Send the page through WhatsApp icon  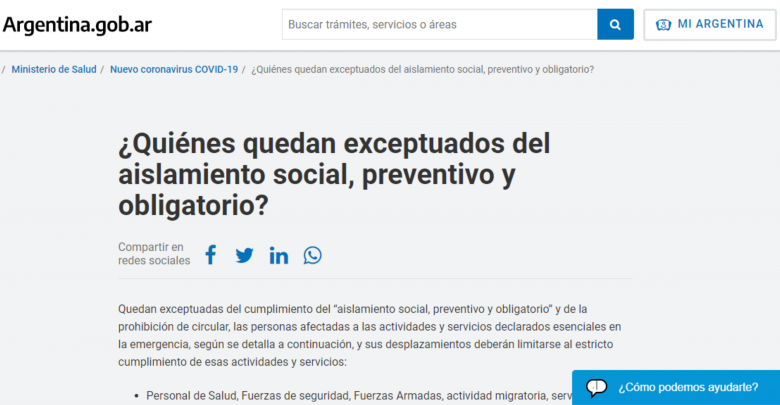[x=313, y=255]
